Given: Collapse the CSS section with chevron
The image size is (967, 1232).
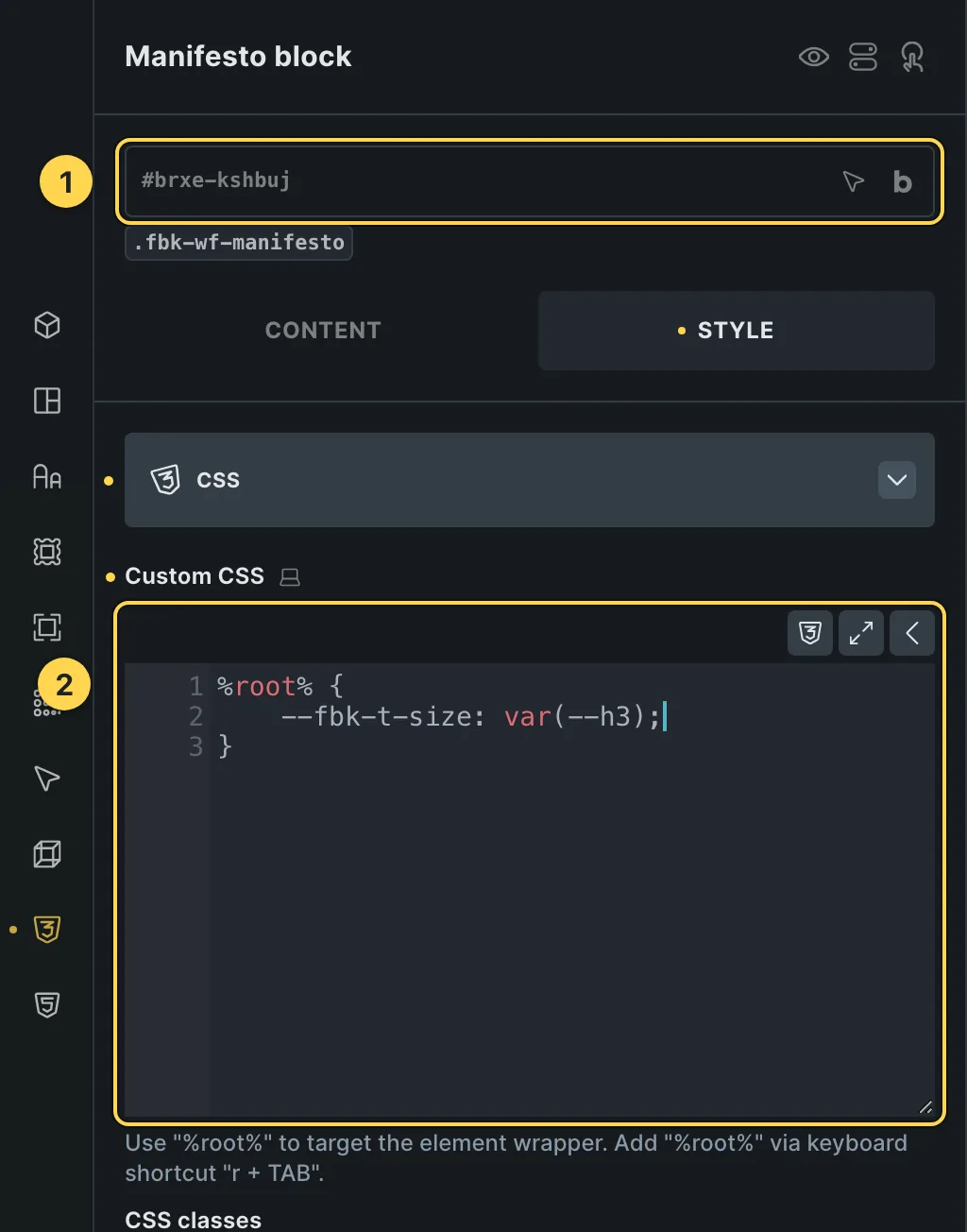Looking at the screenshot, I should (x=897, y=480).
